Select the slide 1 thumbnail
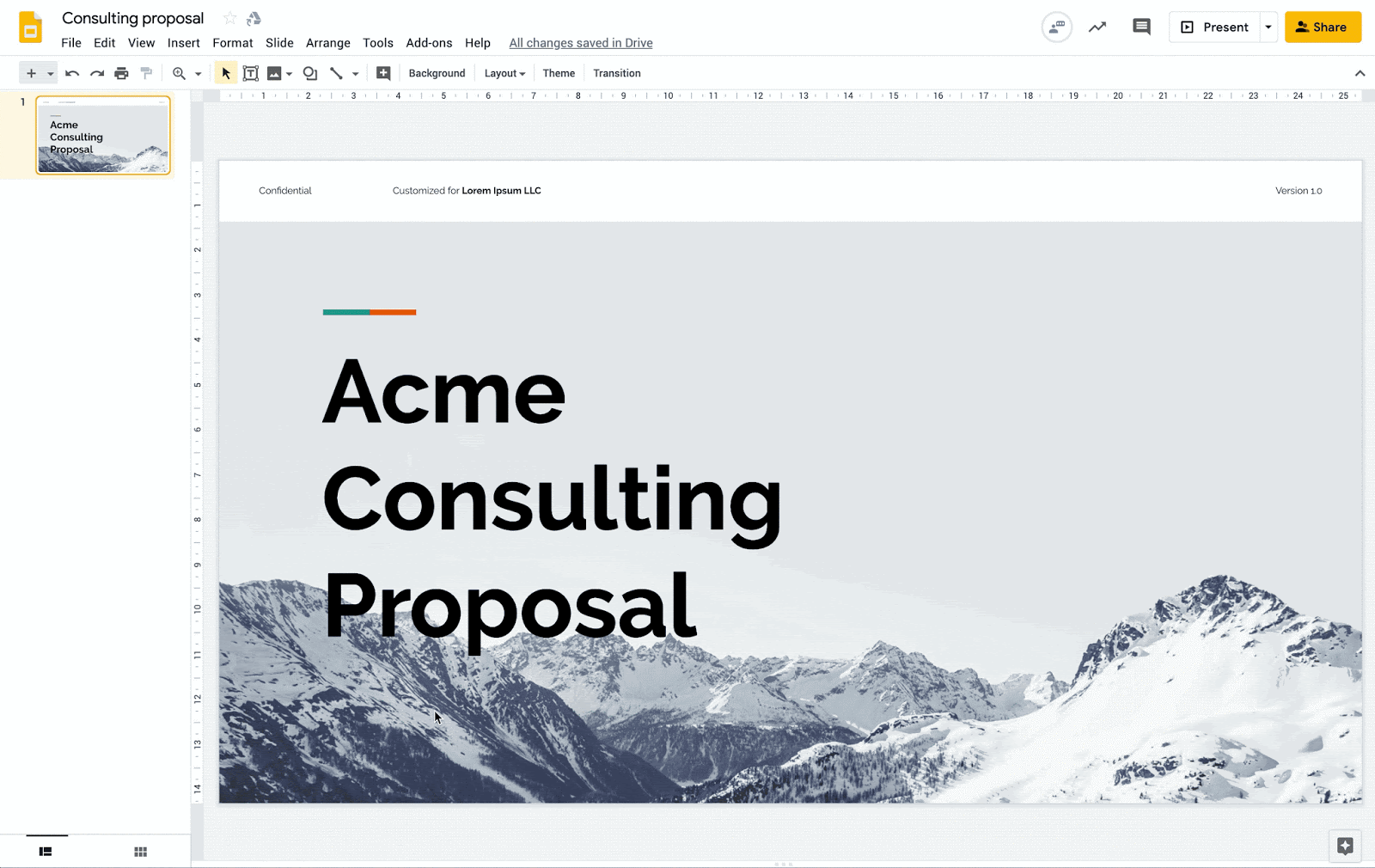The height and width of the screenshot is (868, 1375). pyautogui.click(x=103, y=135)
